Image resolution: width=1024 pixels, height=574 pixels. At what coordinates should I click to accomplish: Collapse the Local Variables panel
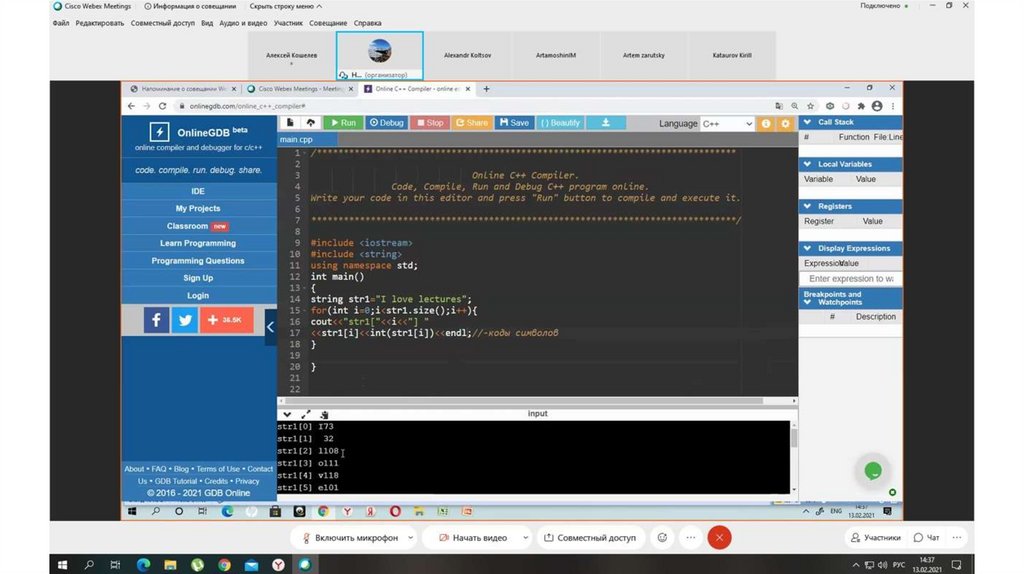tap(807, 164)
